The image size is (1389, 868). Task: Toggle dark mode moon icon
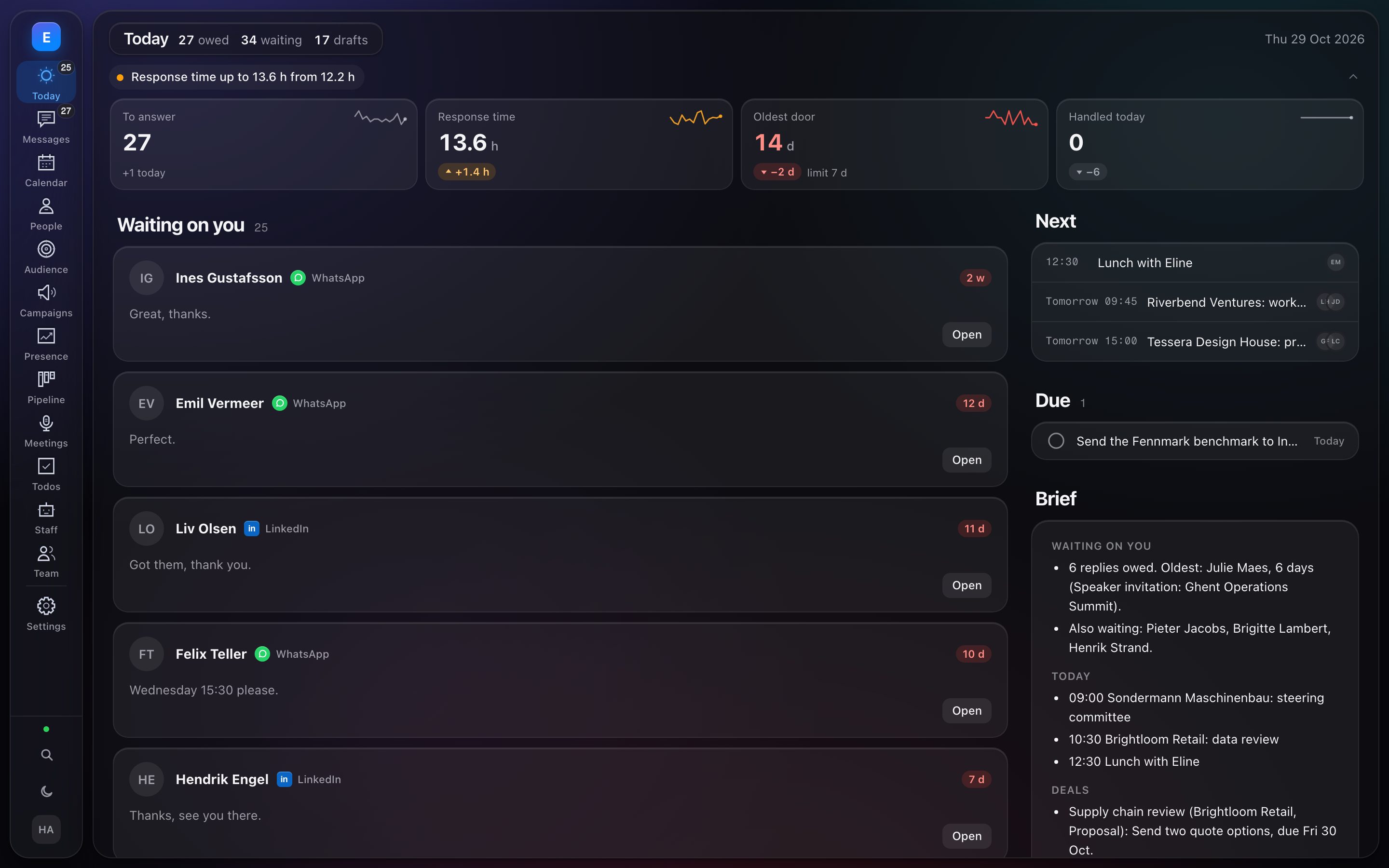click(46, 792)
